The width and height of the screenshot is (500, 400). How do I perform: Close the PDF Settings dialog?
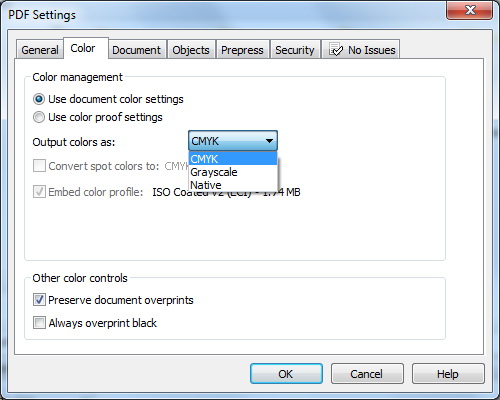pyautogui.click(x=470, y=10)
